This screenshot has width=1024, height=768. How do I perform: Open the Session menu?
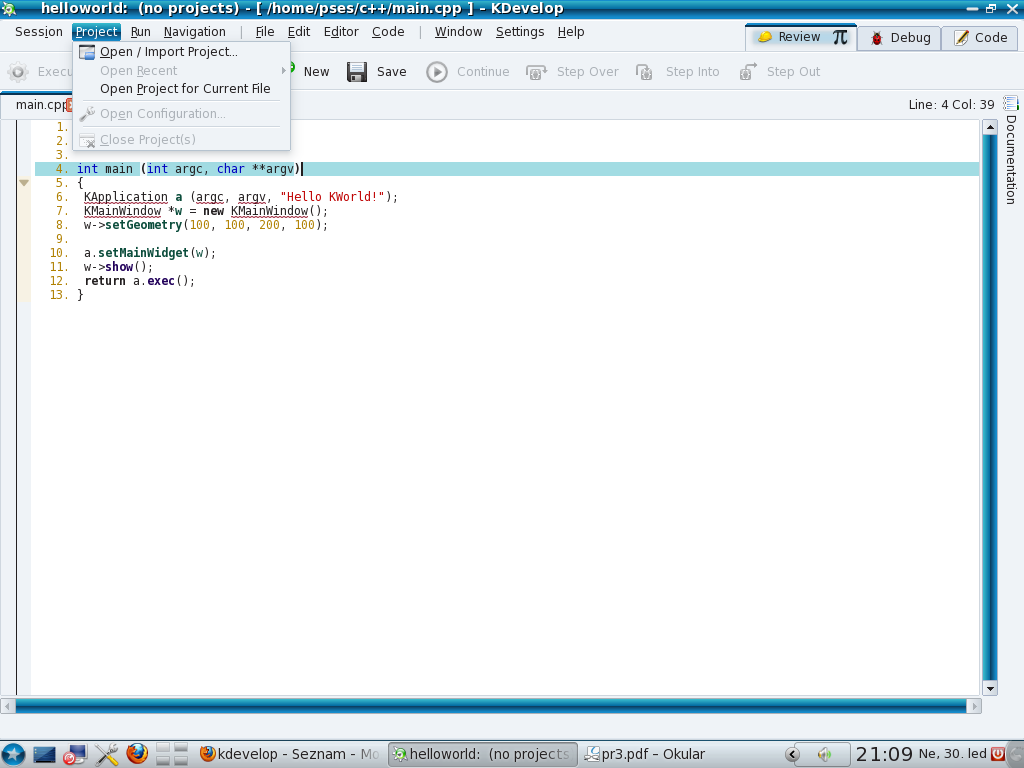[x=39, y=32]
